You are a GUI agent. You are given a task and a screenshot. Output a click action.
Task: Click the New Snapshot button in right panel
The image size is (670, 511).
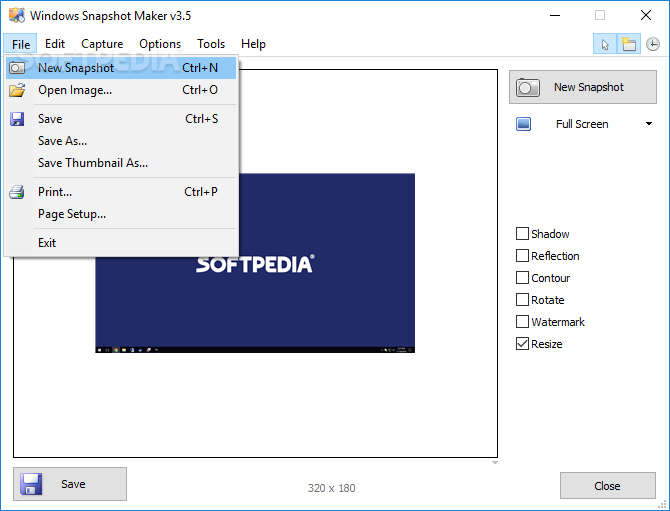[x=583, y=87]
